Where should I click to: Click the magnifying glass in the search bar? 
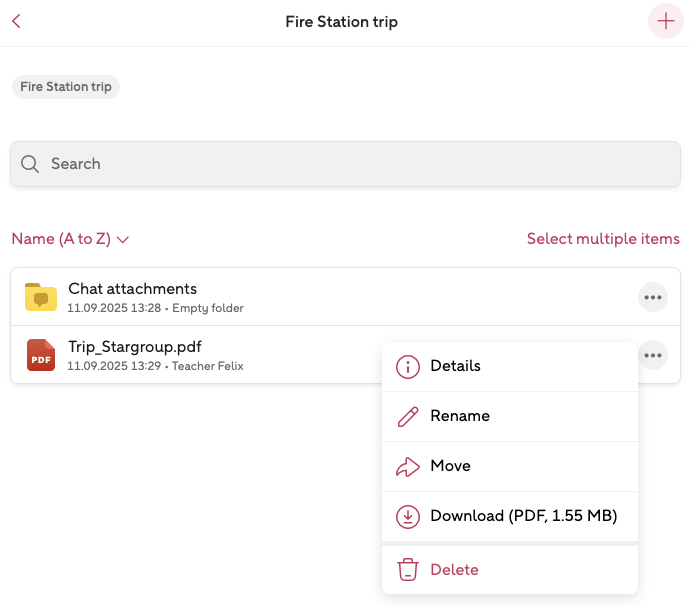click(30, 164)
